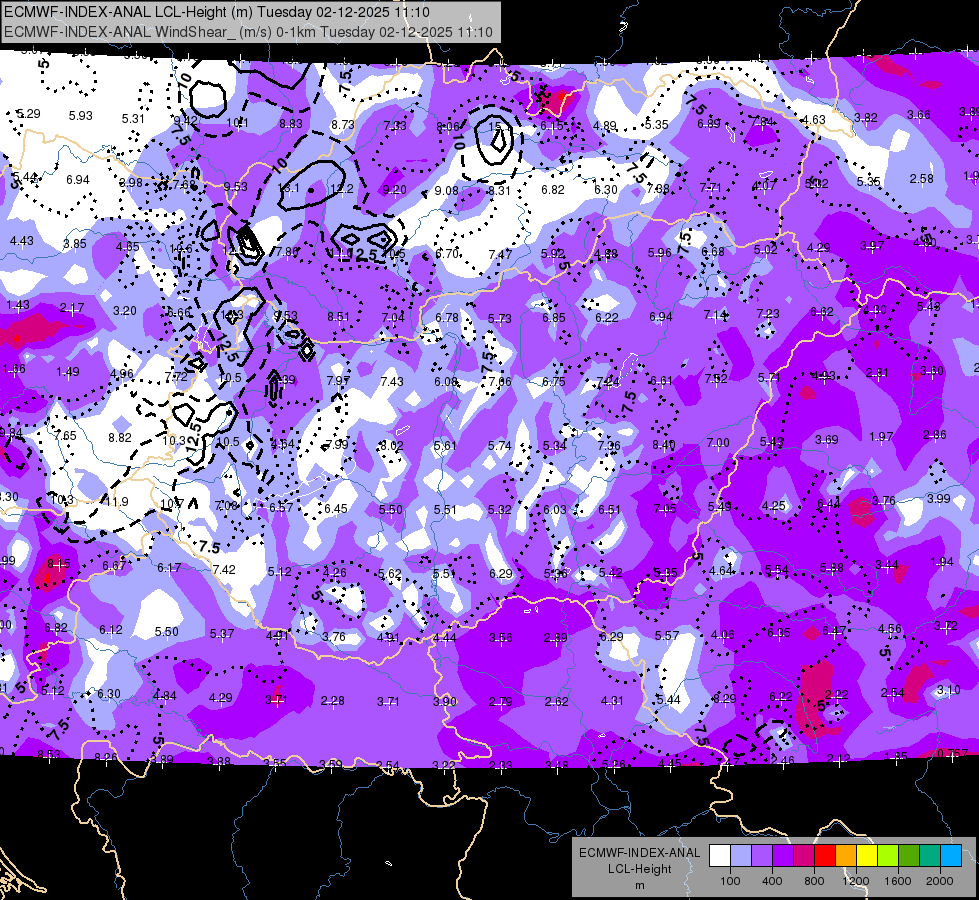This screenshot has height=900, width=979.
Task: Click the wind shear value 4.43
Action: click(22, 240)
